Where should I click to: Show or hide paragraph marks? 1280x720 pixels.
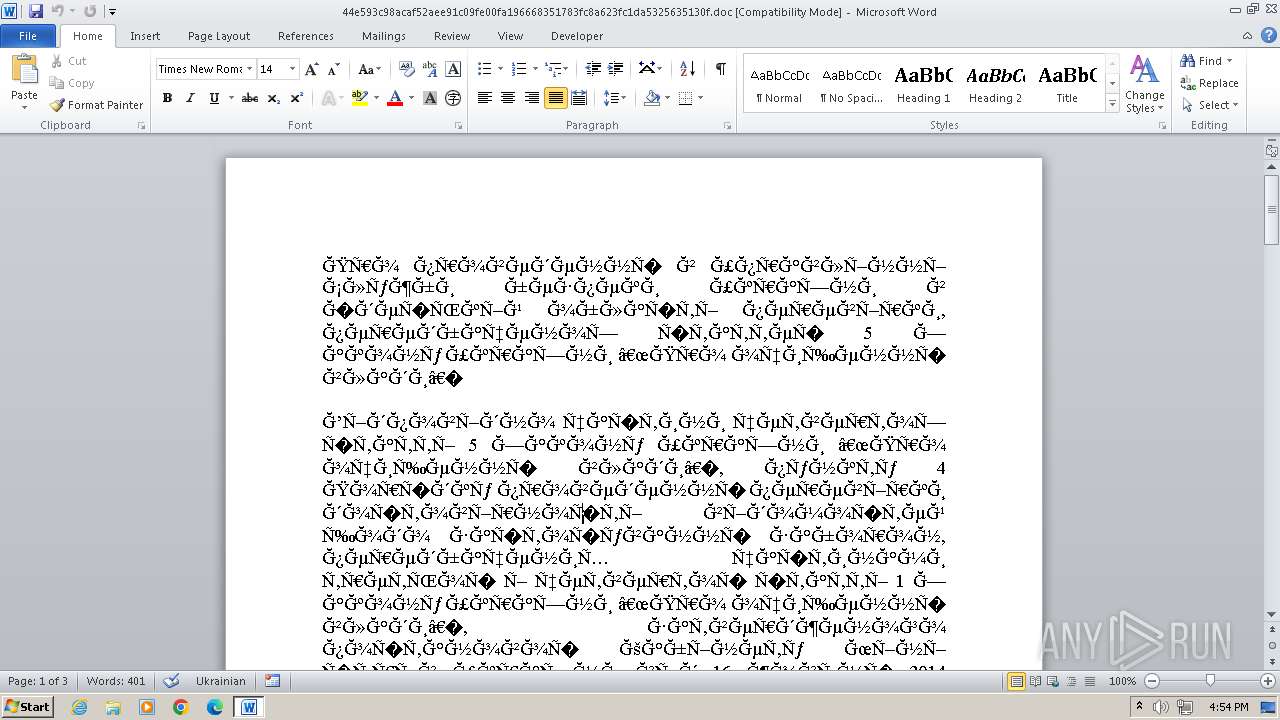click(720, 69)
